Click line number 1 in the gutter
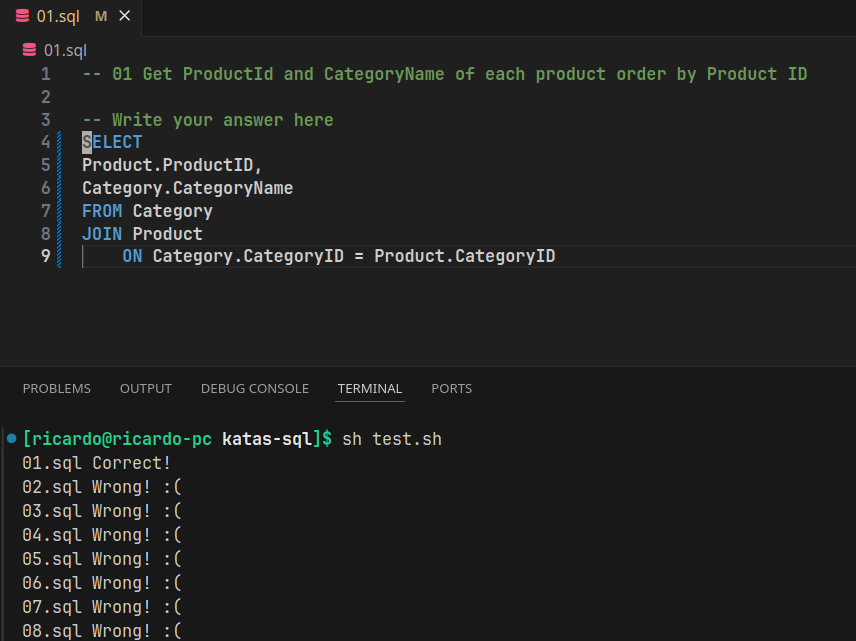 click(46, 74)
